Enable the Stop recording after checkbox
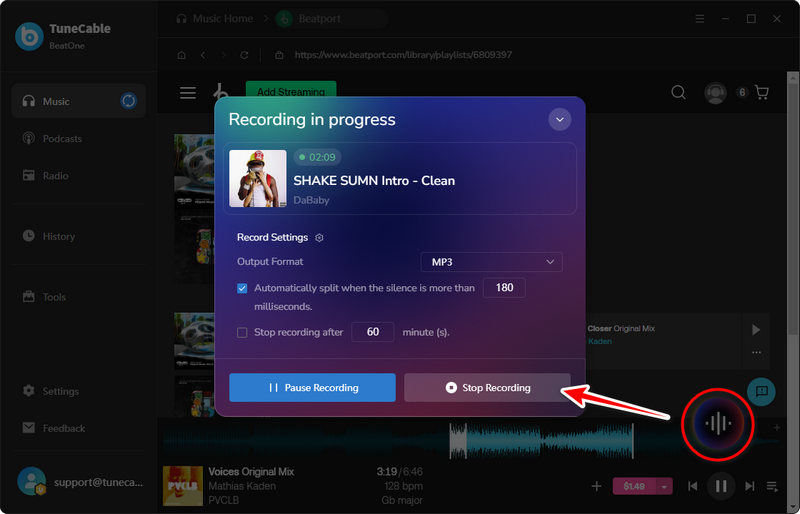800x514 pixels. pos(242,333)
